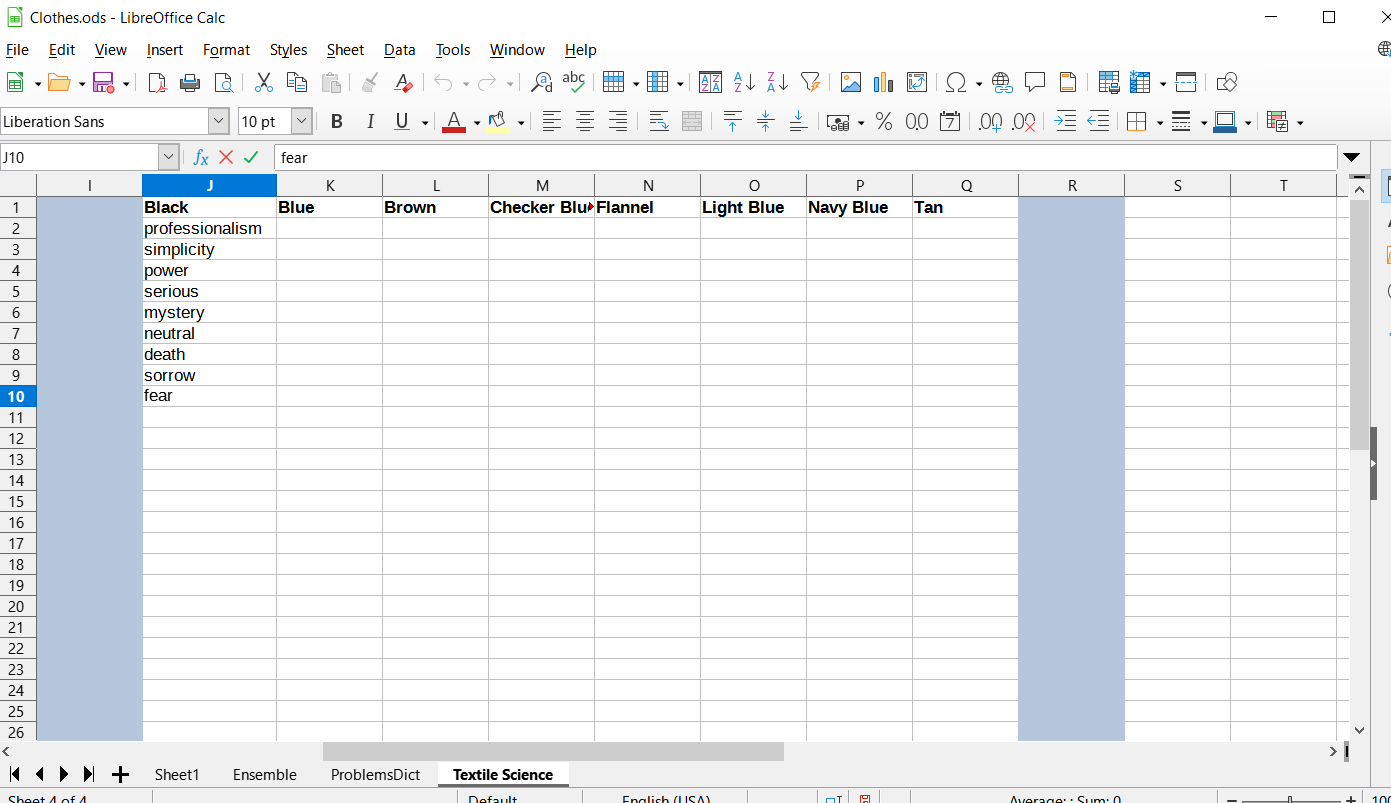The image size is (1391, 803).
Task: Open the Borders dropdown arrow
Action: pos(1160,123)
